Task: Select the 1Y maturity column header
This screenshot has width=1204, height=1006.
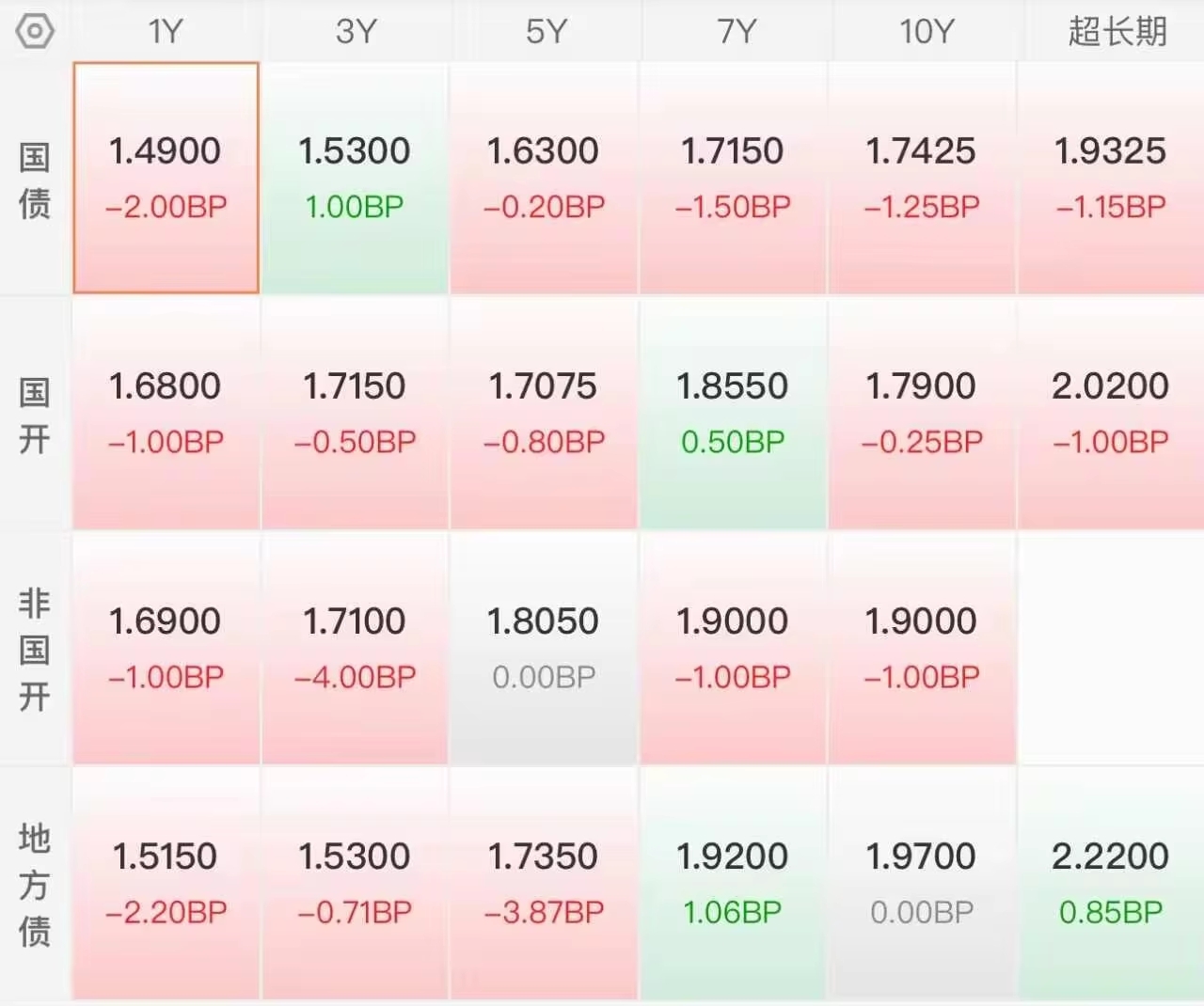Action: (166, 32)
